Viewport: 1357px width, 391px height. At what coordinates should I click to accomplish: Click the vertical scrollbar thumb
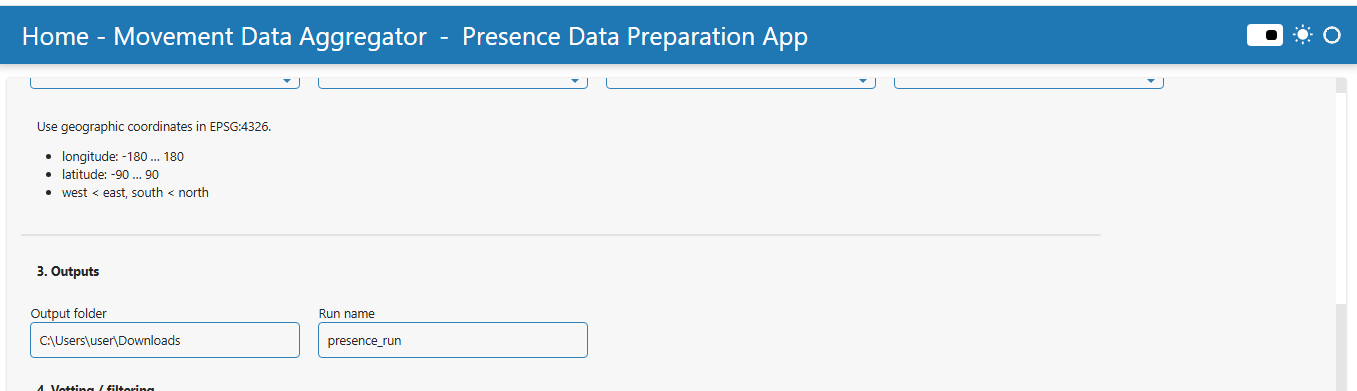pyautogui.click(x=1340, y=198)
